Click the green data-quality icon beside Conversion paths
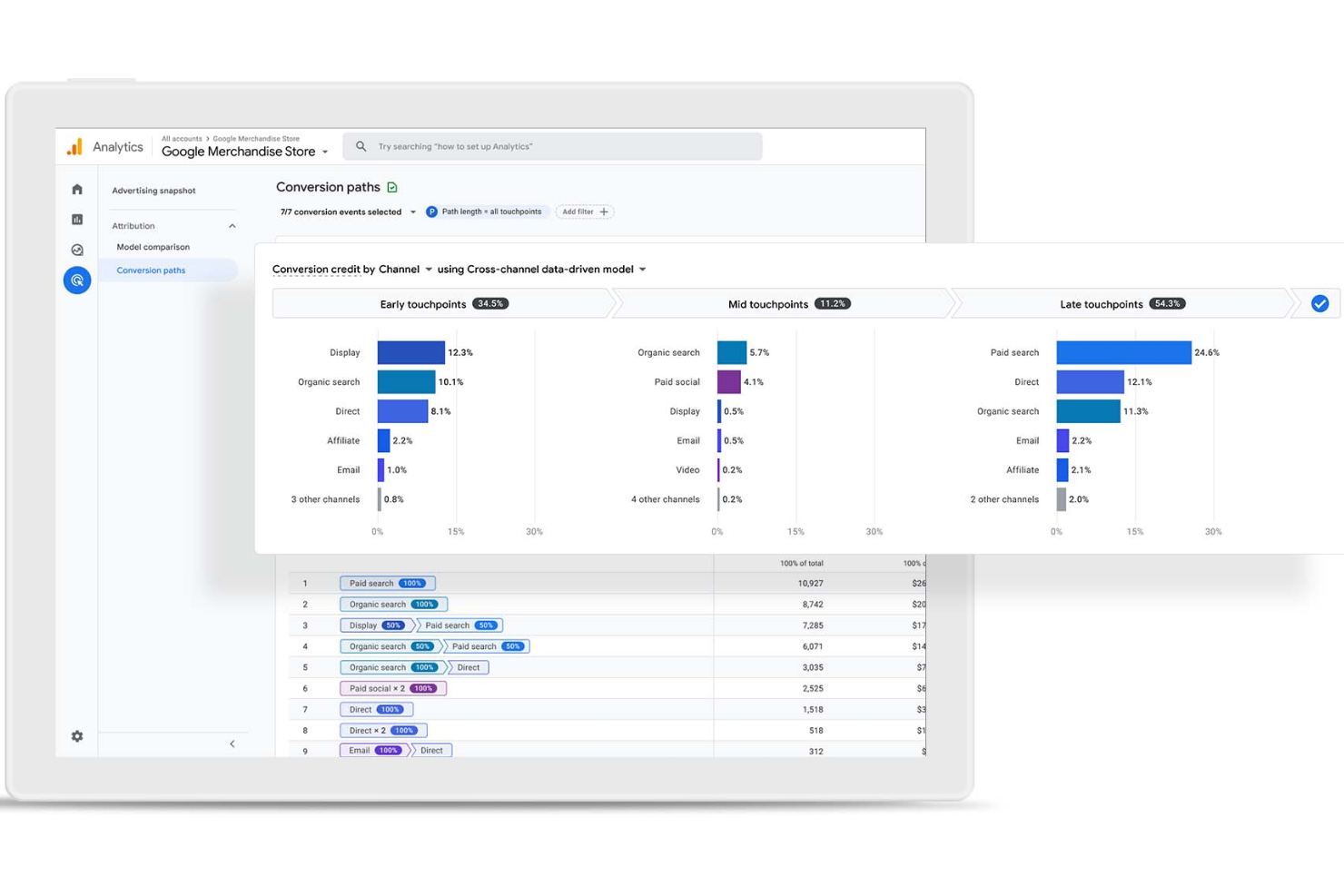This screenshot has height=896, width=1344. tap(392, 187)
